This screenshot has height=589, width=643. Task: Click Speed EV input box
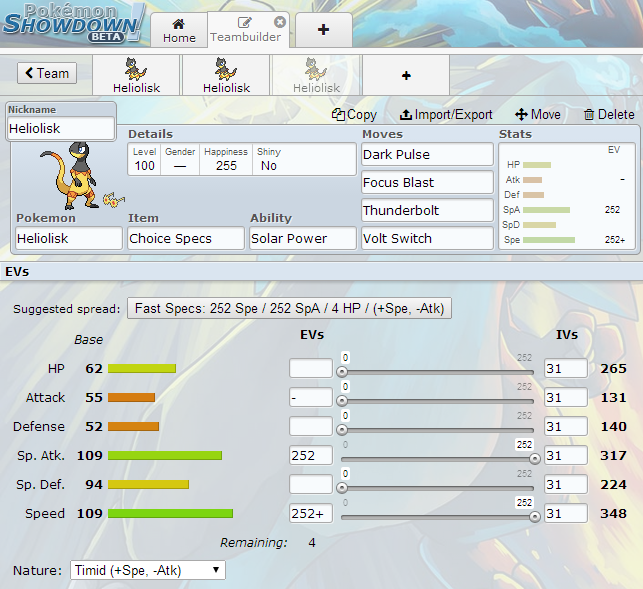click(311, 514)
